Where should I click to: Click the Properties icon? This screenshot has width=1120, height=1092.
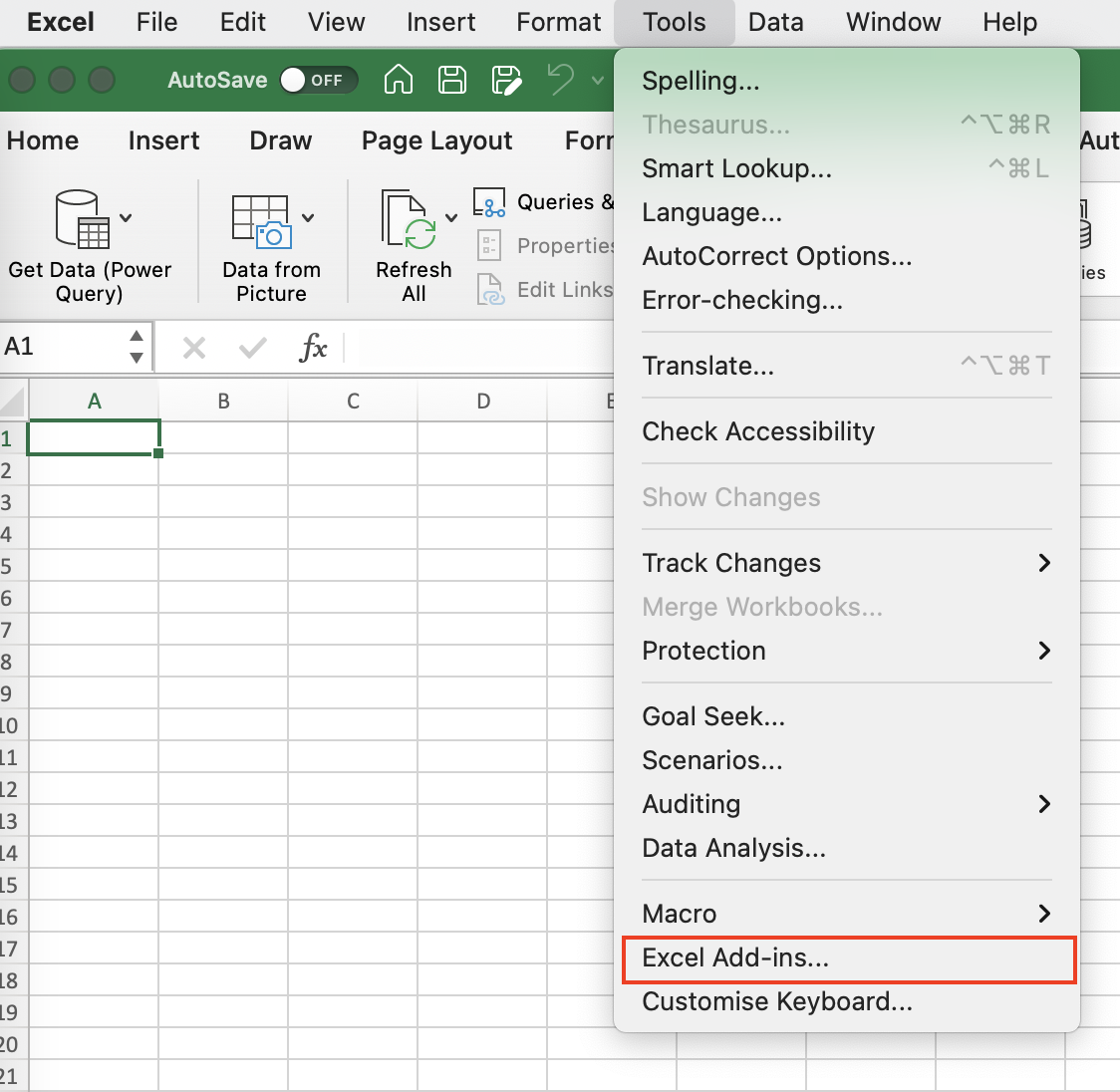point(489,246)
